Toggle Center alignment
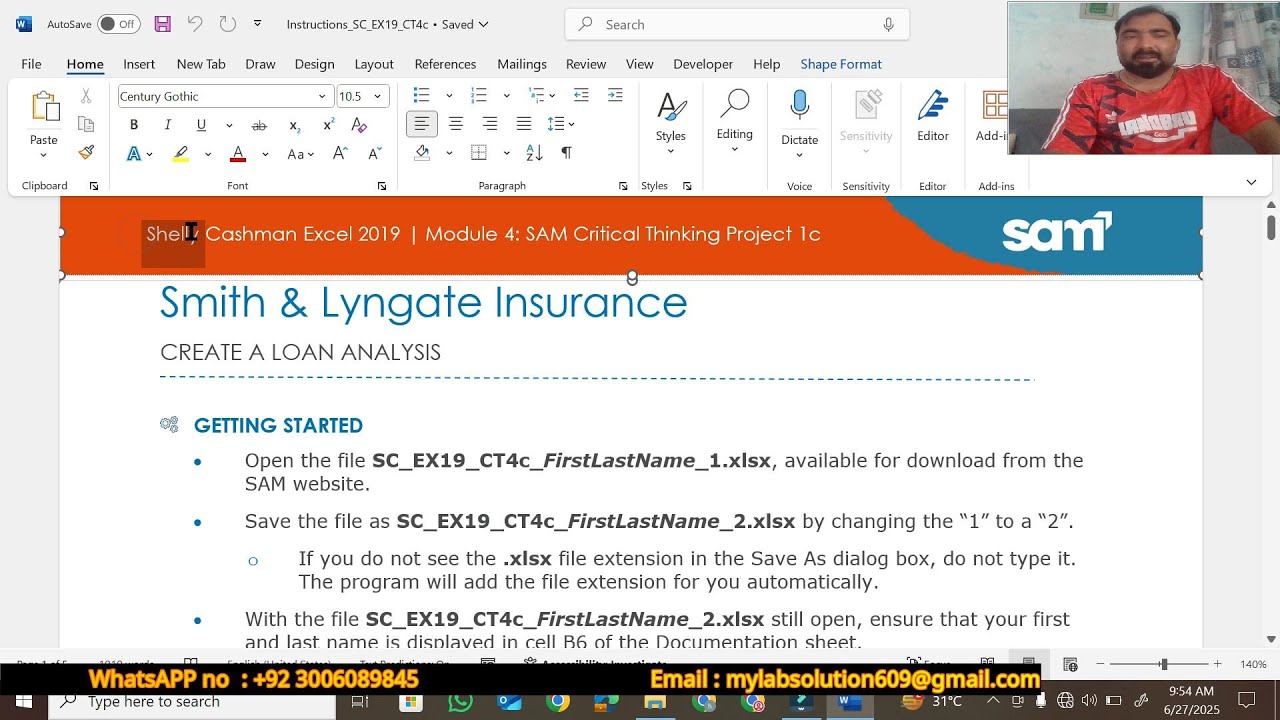 tap(456, 124)
